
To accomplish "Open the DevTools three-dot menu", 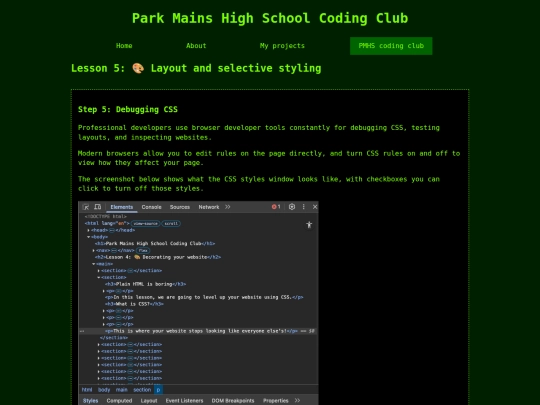I will point(303,207).
